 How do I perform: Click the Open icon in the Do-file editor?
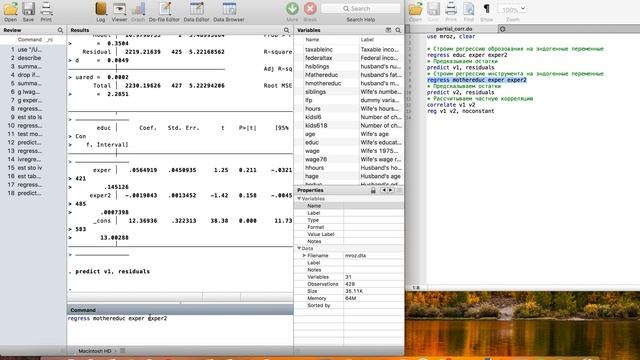pyautogui.click(x=416, y=9)
